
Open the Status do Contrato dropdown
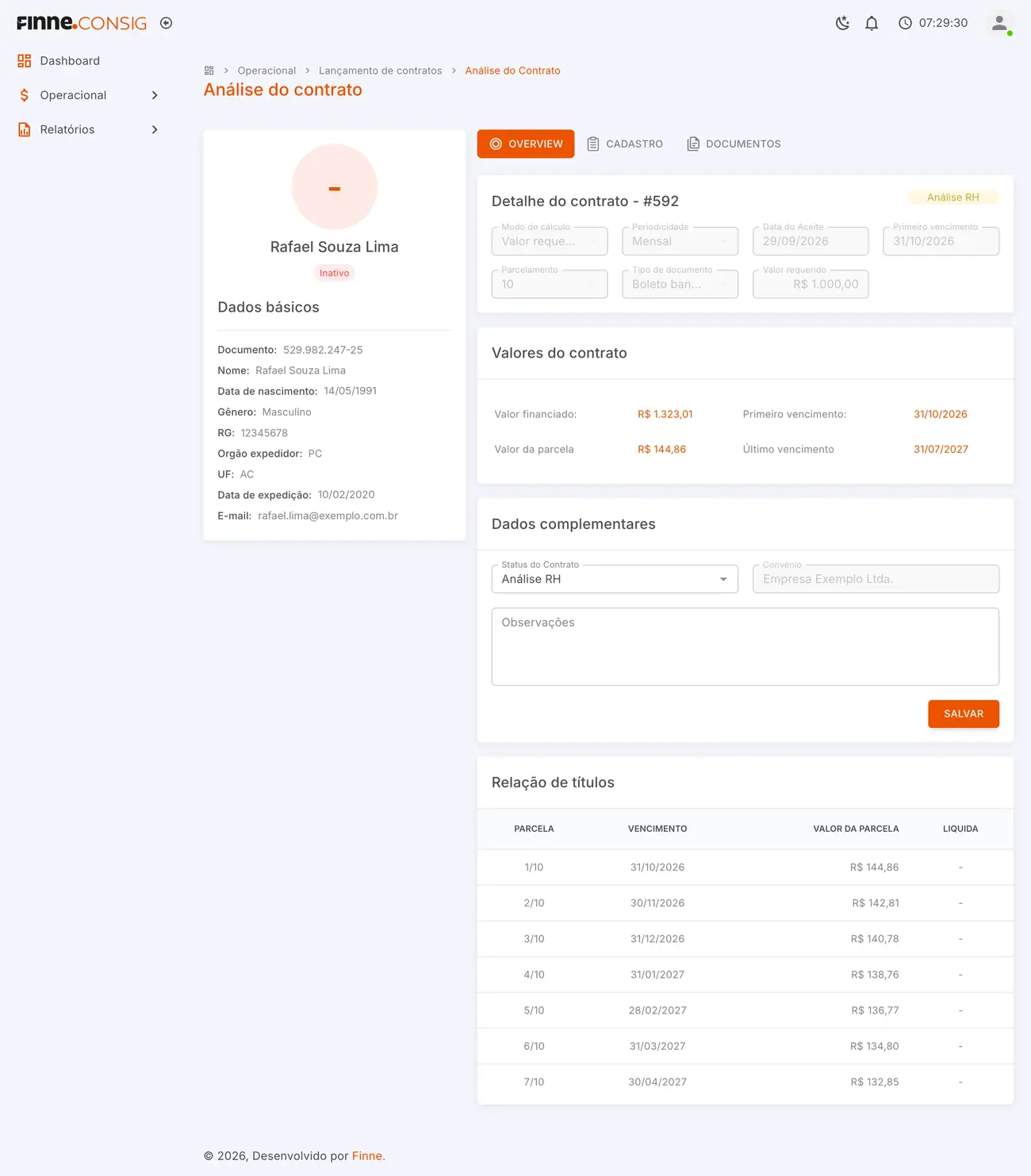[615, 579]
